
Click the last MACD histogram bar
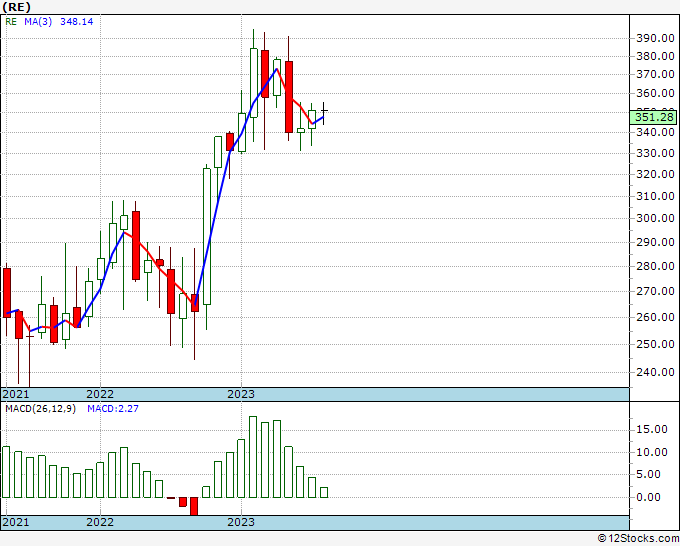coord(324,492)
